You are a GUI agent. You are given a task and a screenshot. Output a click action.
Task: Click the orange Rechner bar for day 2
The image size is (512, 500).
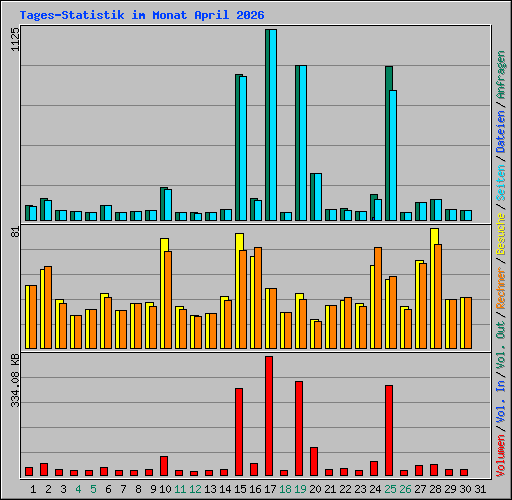(48, 308)
